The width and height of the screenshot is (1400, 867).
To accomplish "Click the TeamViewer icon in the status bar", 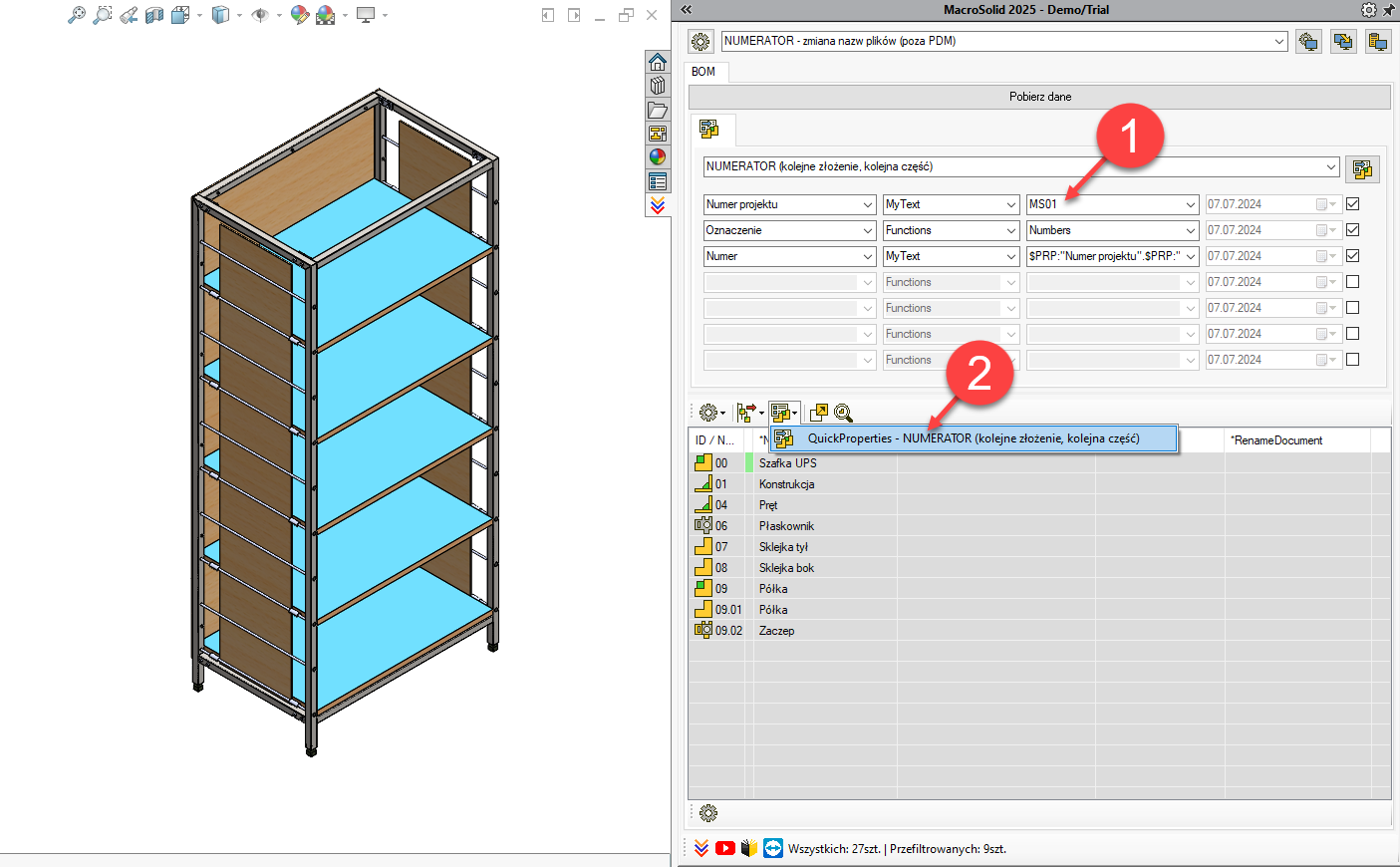I will pos(773,848).
